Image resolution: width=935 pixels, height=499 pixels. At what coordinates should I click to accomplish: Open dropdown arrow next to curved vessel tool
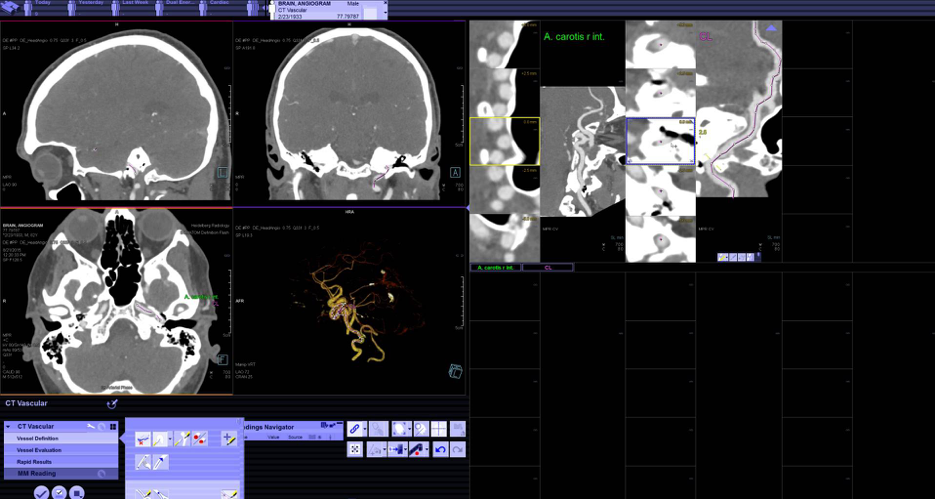tap(170, 439)
